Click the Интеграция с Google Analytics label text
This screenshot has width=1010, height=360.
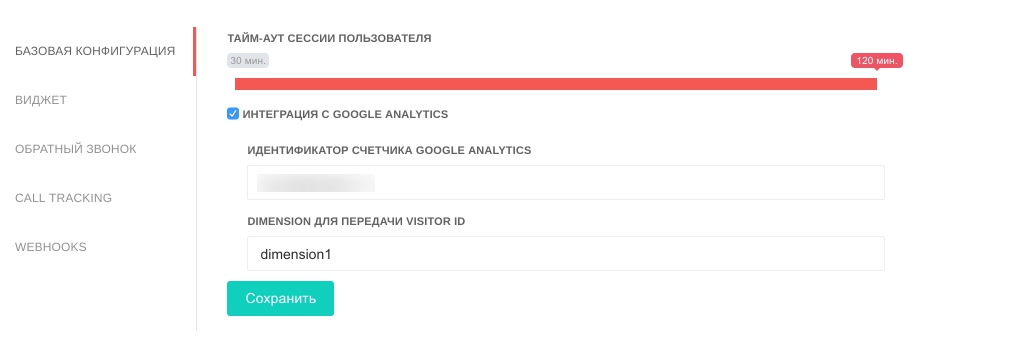[345, 115]
